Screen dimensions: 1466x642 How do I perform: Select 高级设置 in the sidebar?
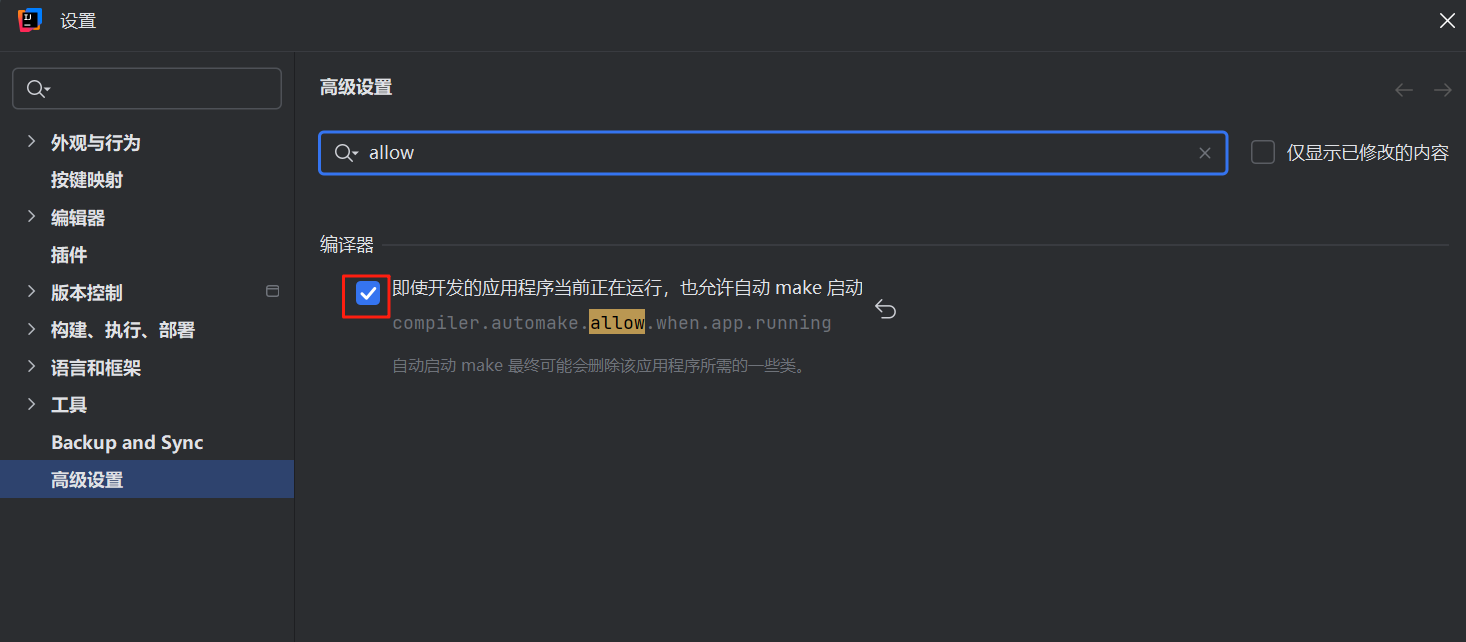pyautogui.click(x=87, y=480)
